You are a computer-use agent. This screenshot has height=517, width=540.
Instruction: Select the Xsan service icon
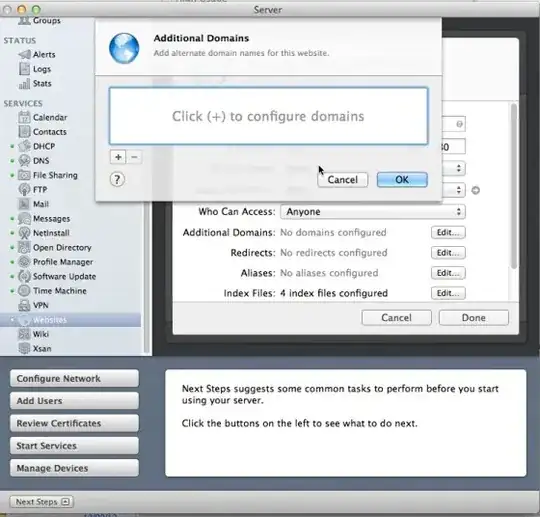[24, 349]
